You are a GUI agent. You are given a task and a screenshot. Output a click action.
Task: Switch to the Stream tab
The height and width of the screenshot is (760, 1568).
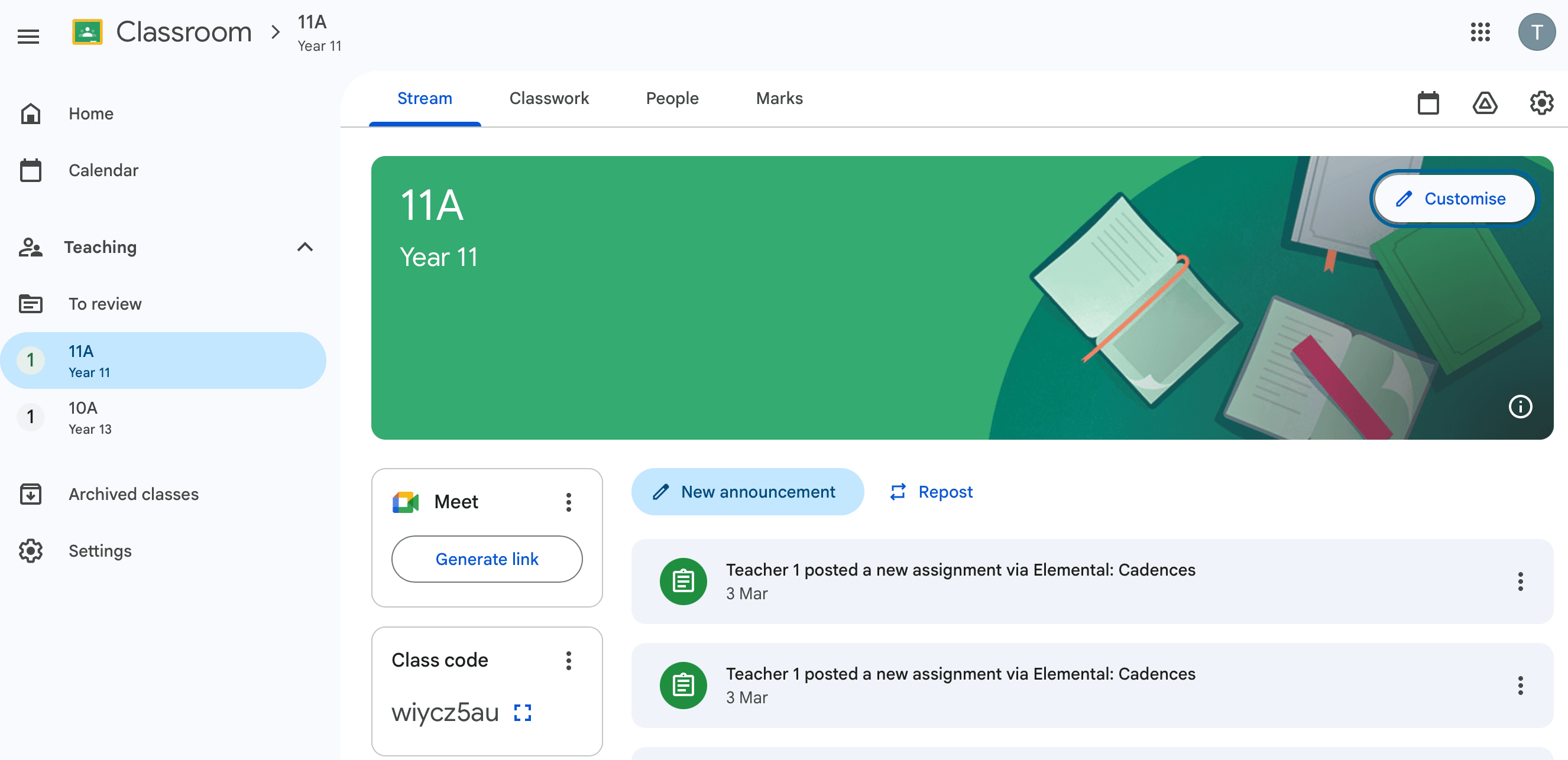pos(425,99)
